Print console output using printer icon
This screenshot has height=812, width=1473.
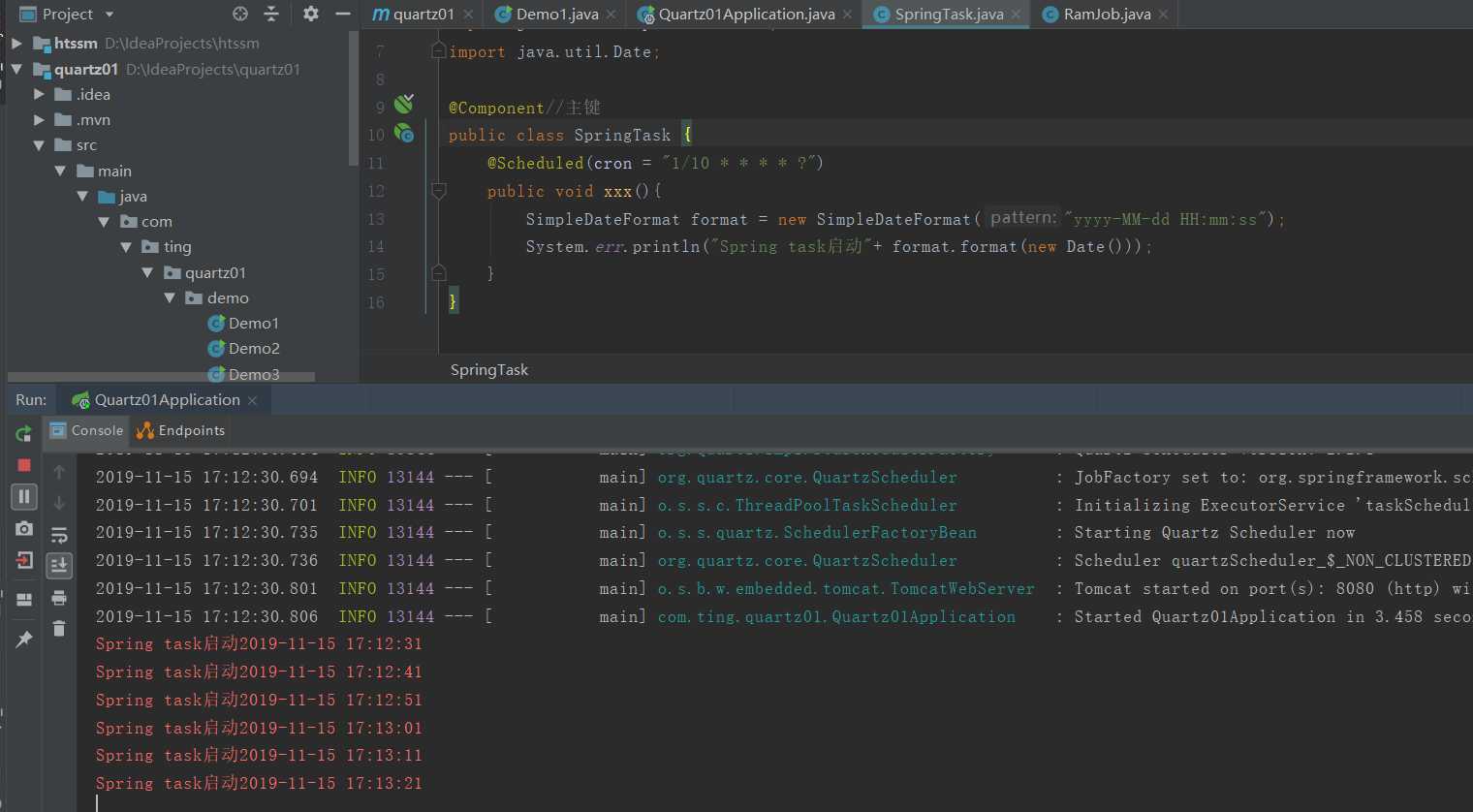59,597
